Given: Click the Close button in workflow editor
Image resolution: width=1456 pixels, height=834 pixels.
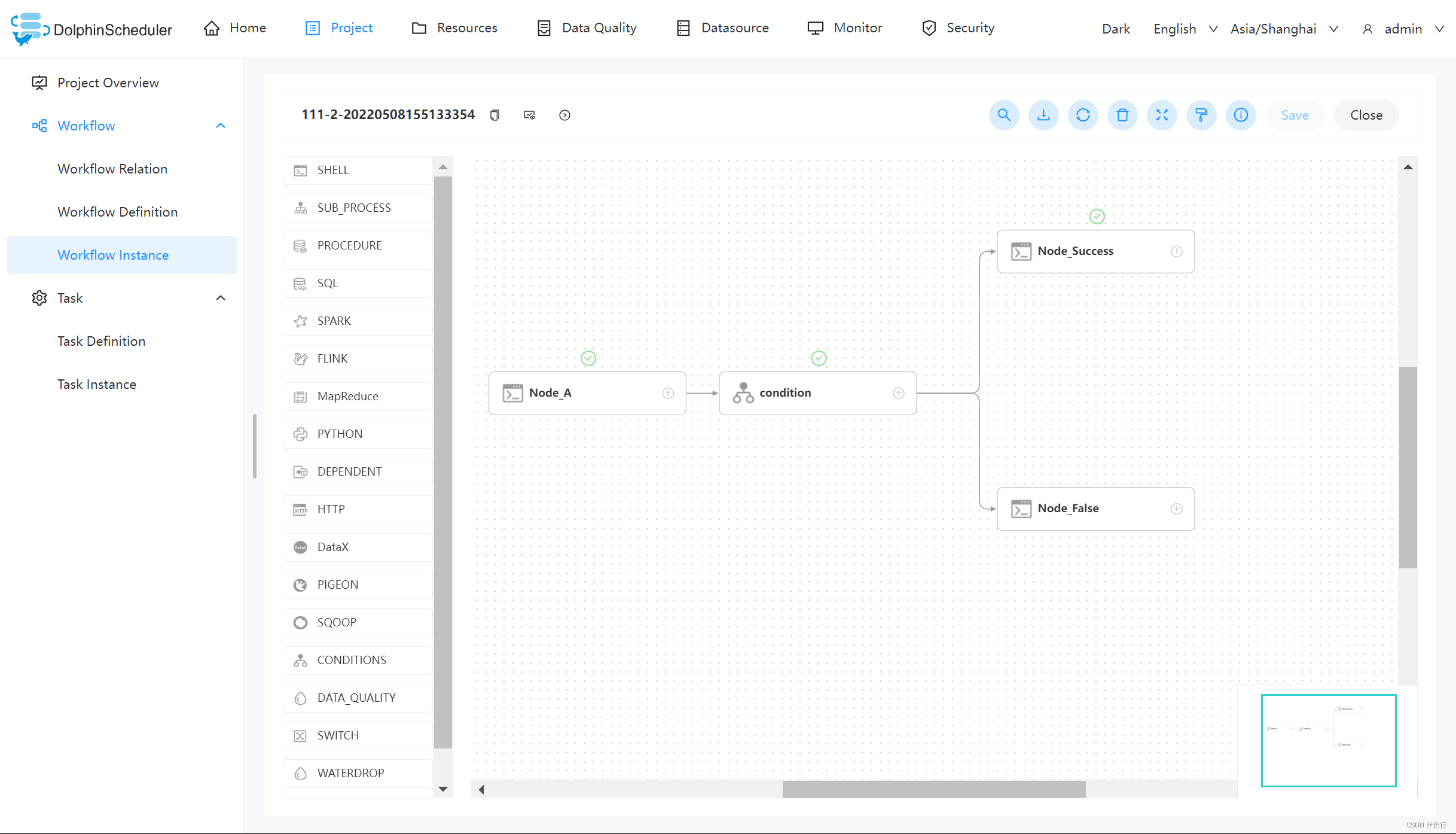Looking at the screenshot, I should click(1365, 114).
